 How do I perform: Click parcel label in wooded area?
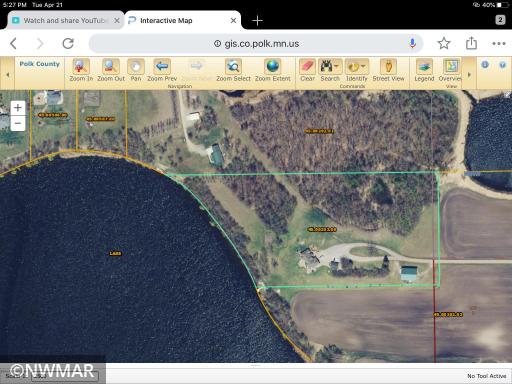[x=319, y=131]
